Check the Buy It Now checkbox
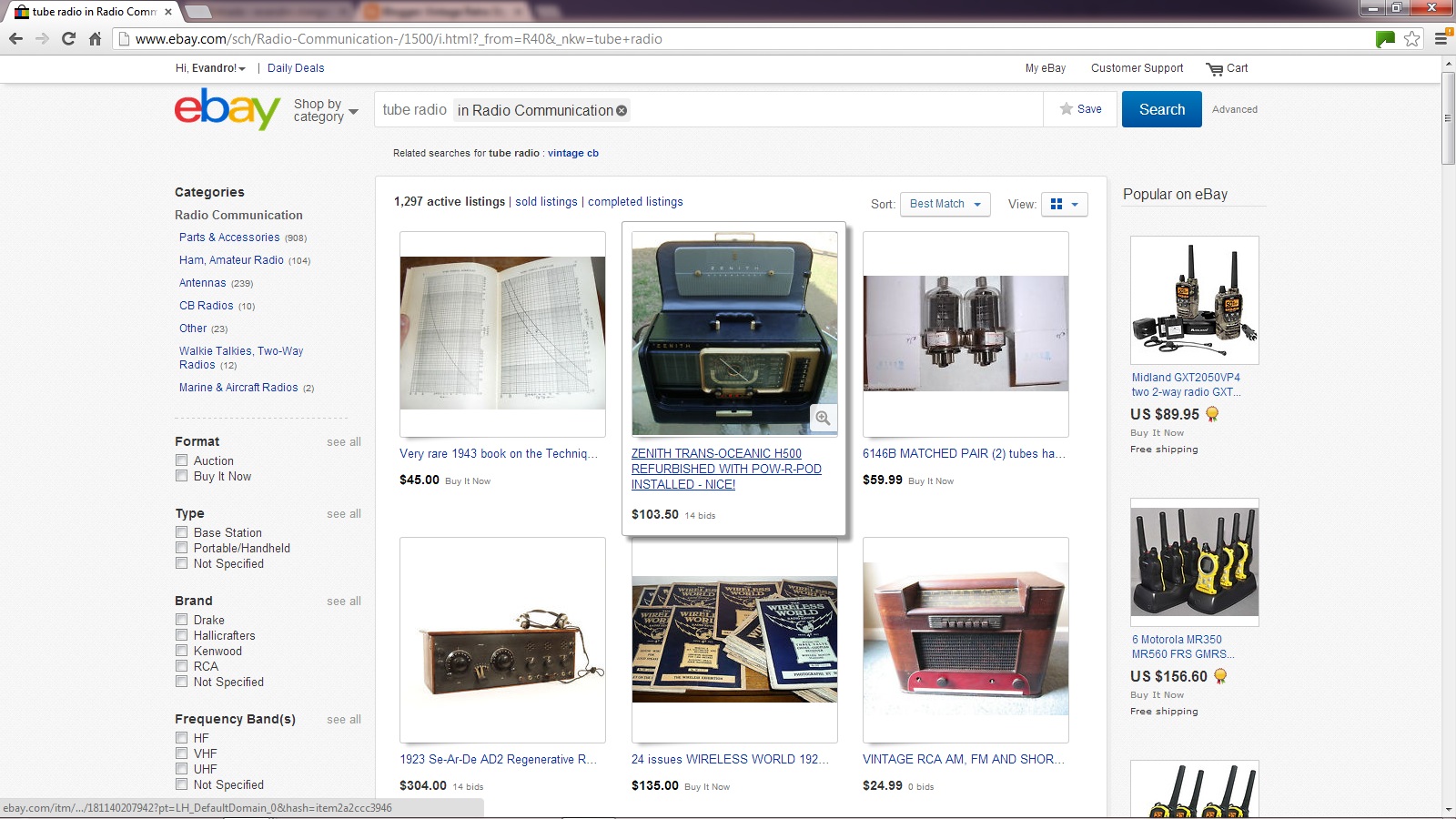Viewport: 1456px width, 819px height. pyautogui.click(x=182, y=476)
